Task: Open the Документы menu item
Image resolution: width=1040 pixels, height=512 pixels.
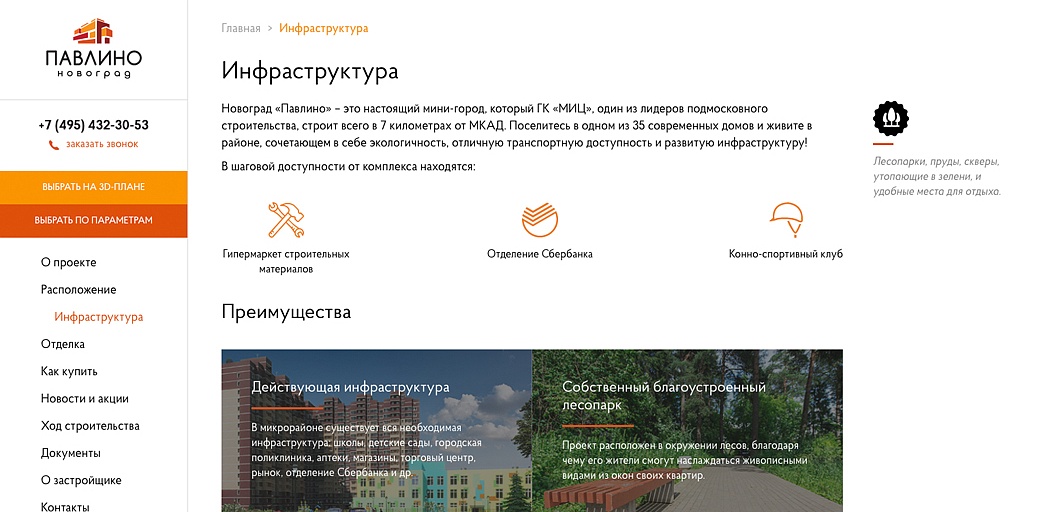Action: (70, 453)
